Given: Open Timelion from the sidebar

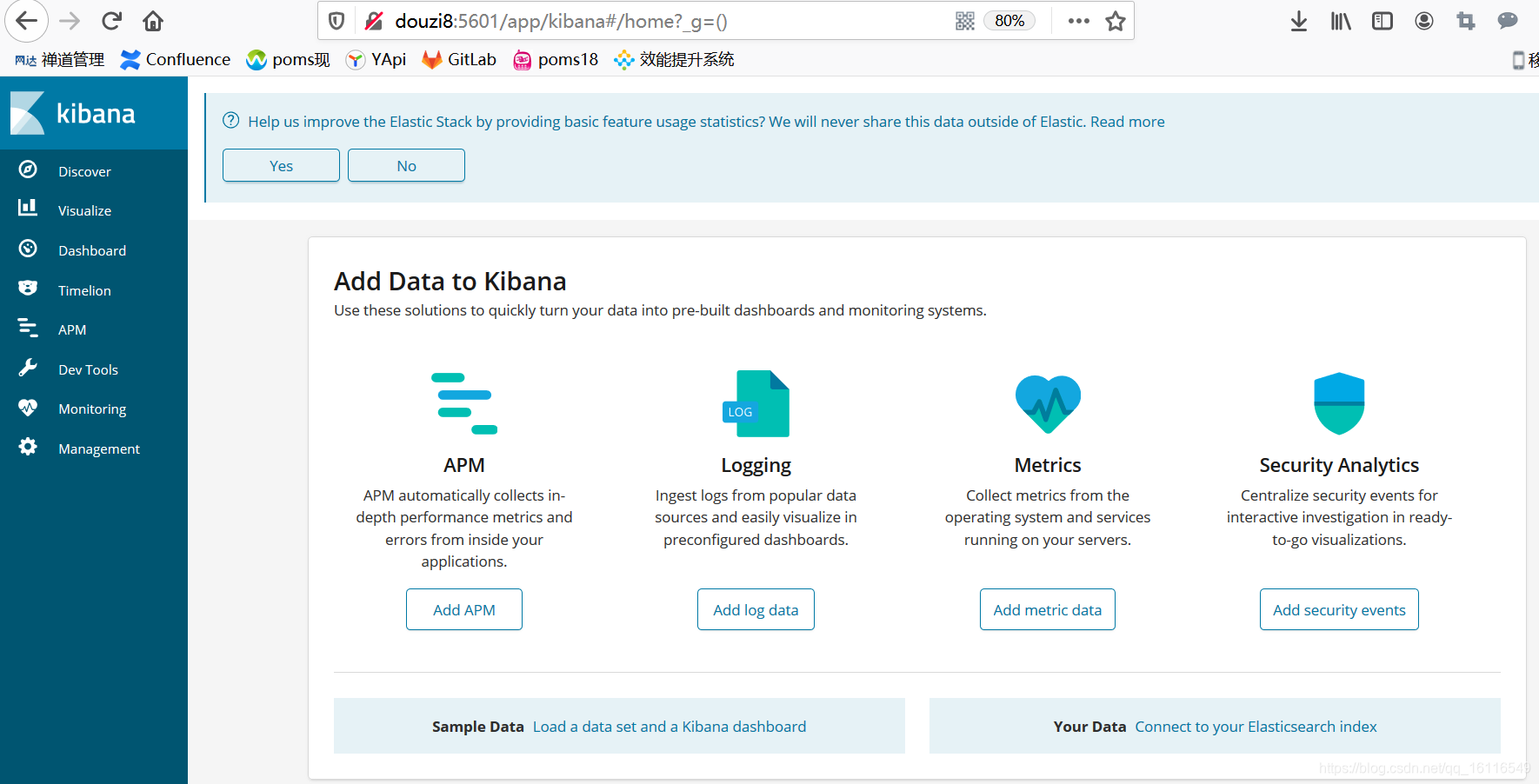Looking at the screenshot, I should click(x=84, y=289).
